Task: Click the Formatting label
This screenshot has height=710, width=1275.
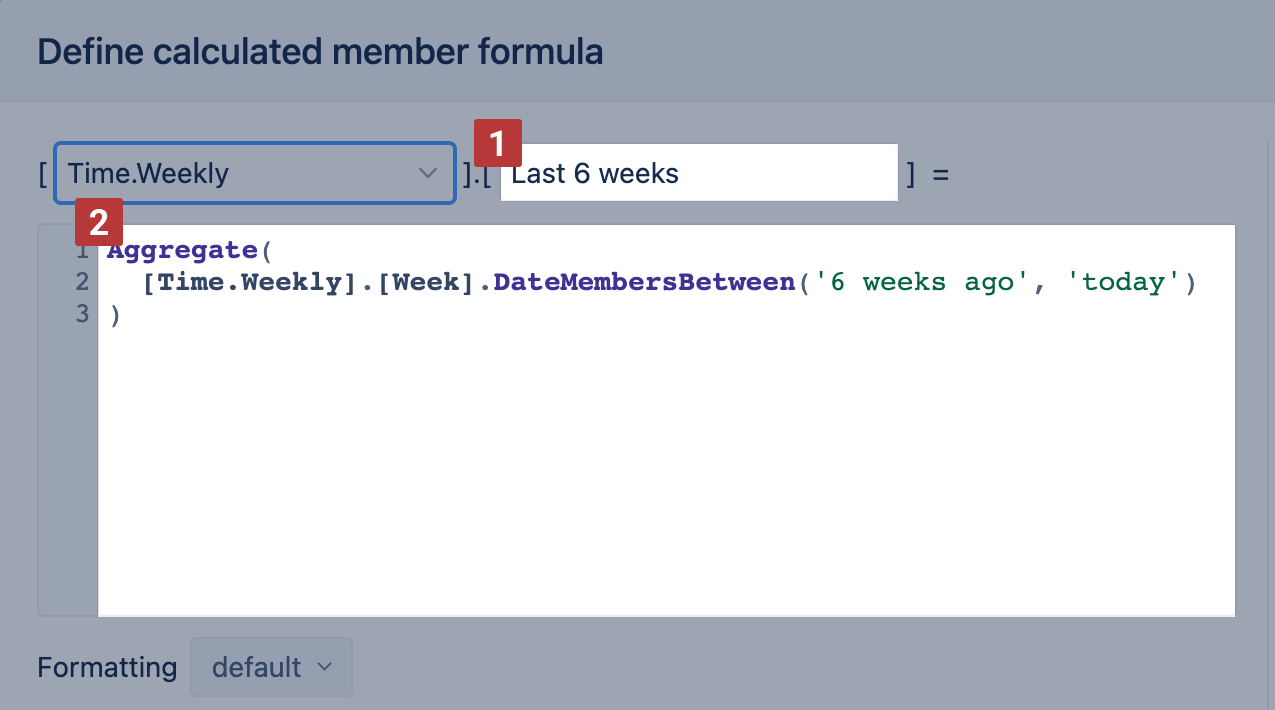Action: (x=107, y=667)
